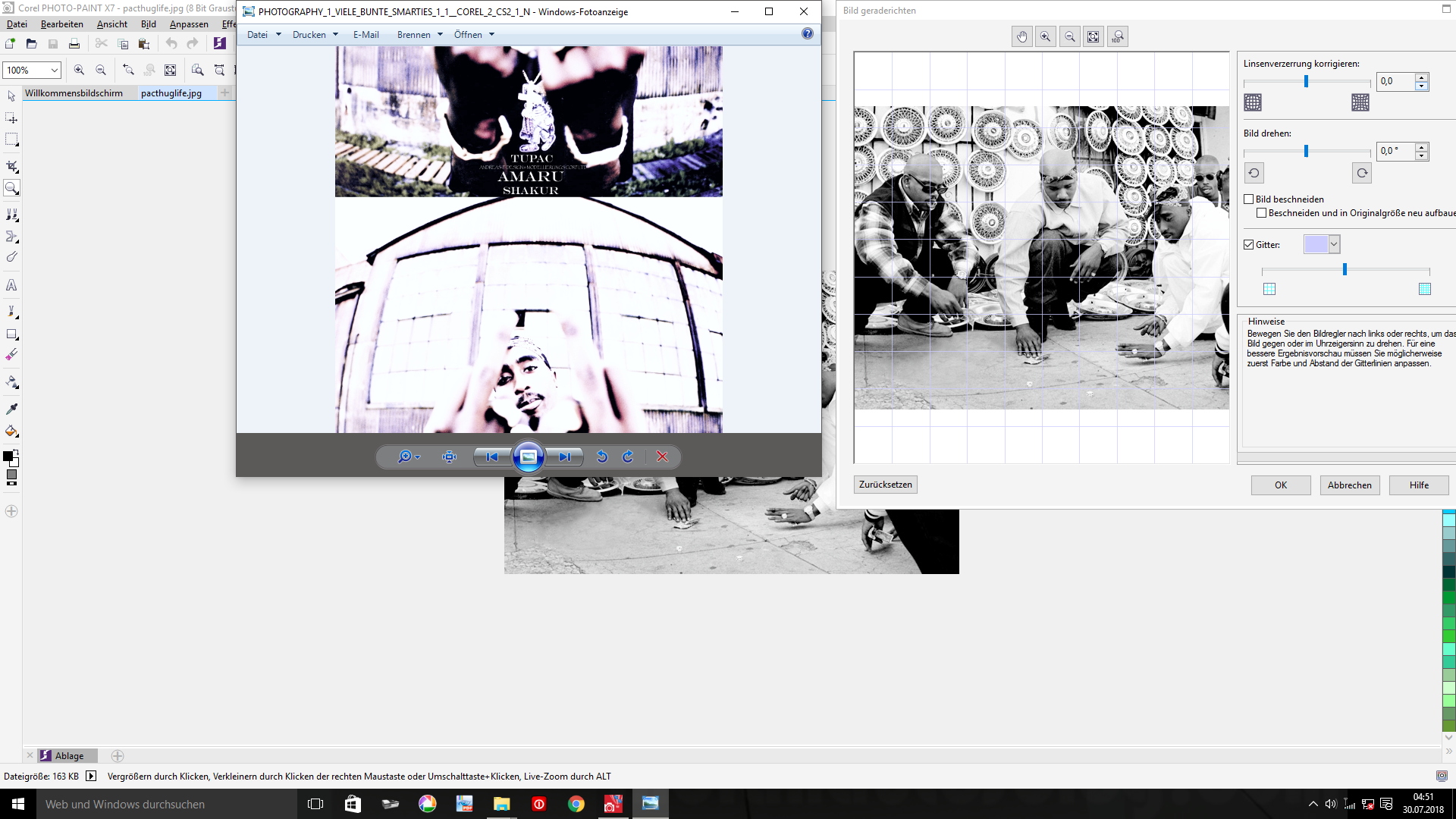Open Gitter color dropdown
The width and height of the screenshot is (1456, 819).
(1334, 244)
